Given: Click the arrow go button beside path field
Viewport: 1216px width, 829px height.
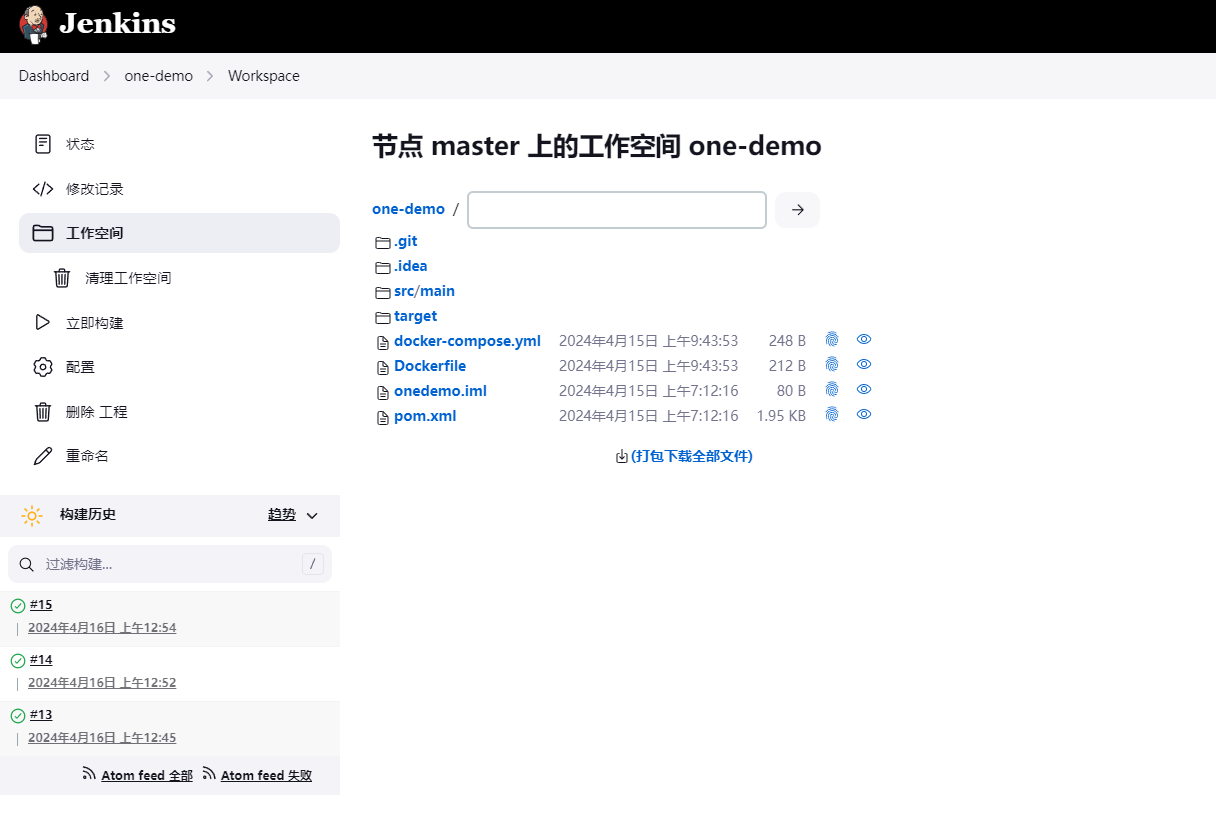Looking at the screenshot, I should coord(798,210).
